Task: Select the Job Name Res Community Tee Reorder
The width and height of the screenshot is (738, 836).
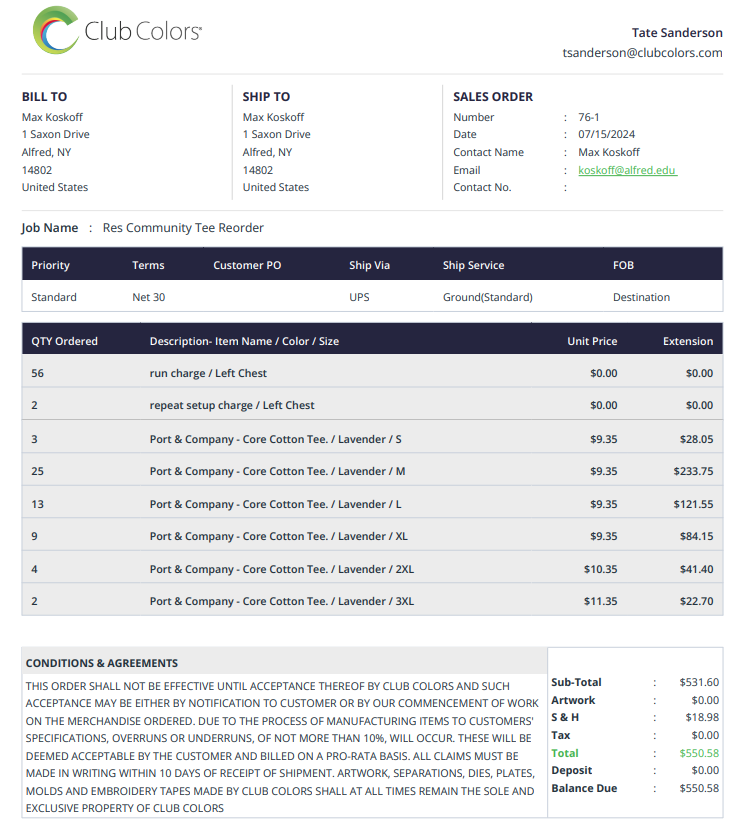Action: pyautogui.click(x=183, y=228)
